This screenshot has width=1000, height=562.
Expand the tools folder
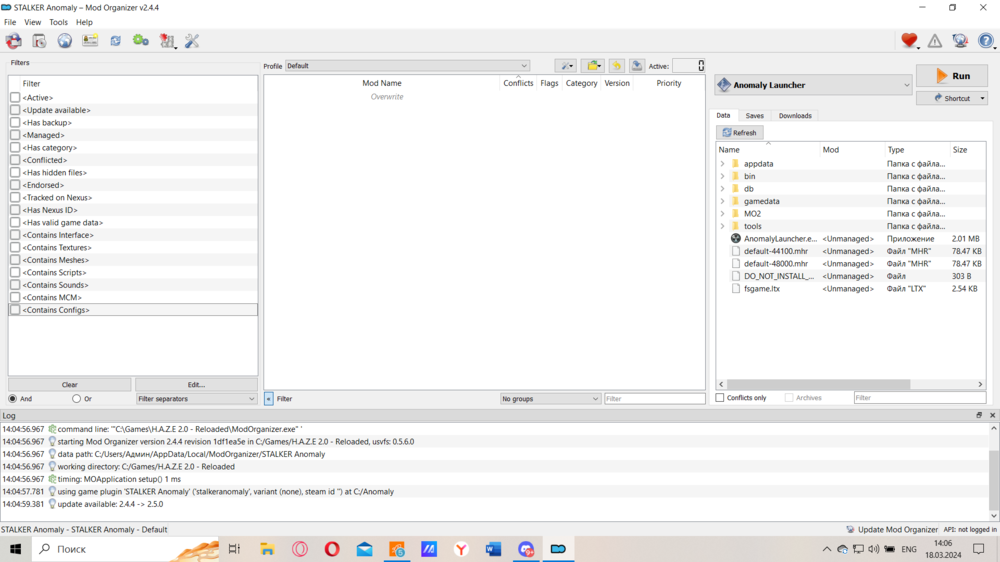pyautogui.click(x=723, y=226)
